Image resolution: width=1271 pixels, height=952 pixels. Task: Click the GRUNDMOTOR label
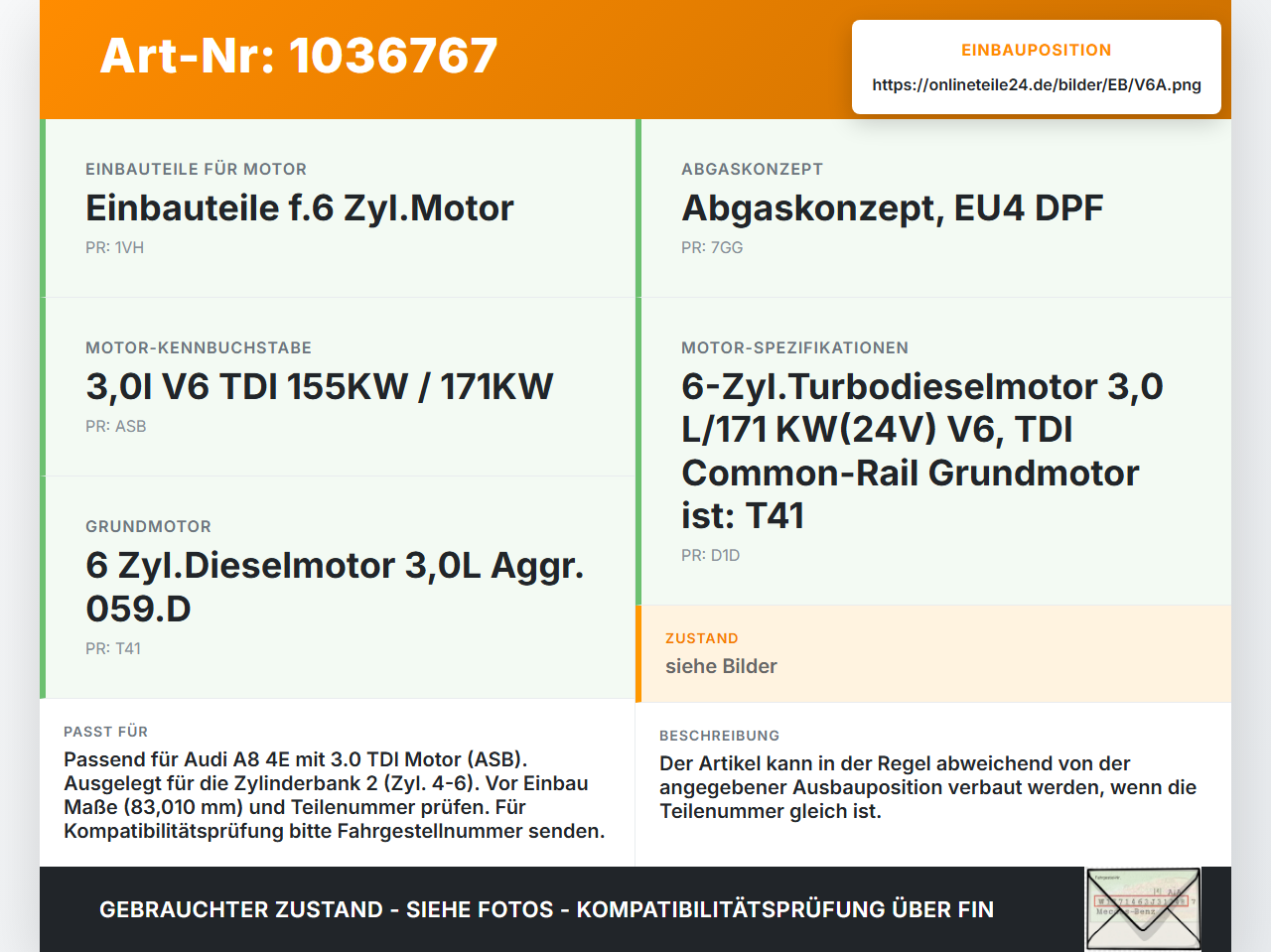[148, 526]
